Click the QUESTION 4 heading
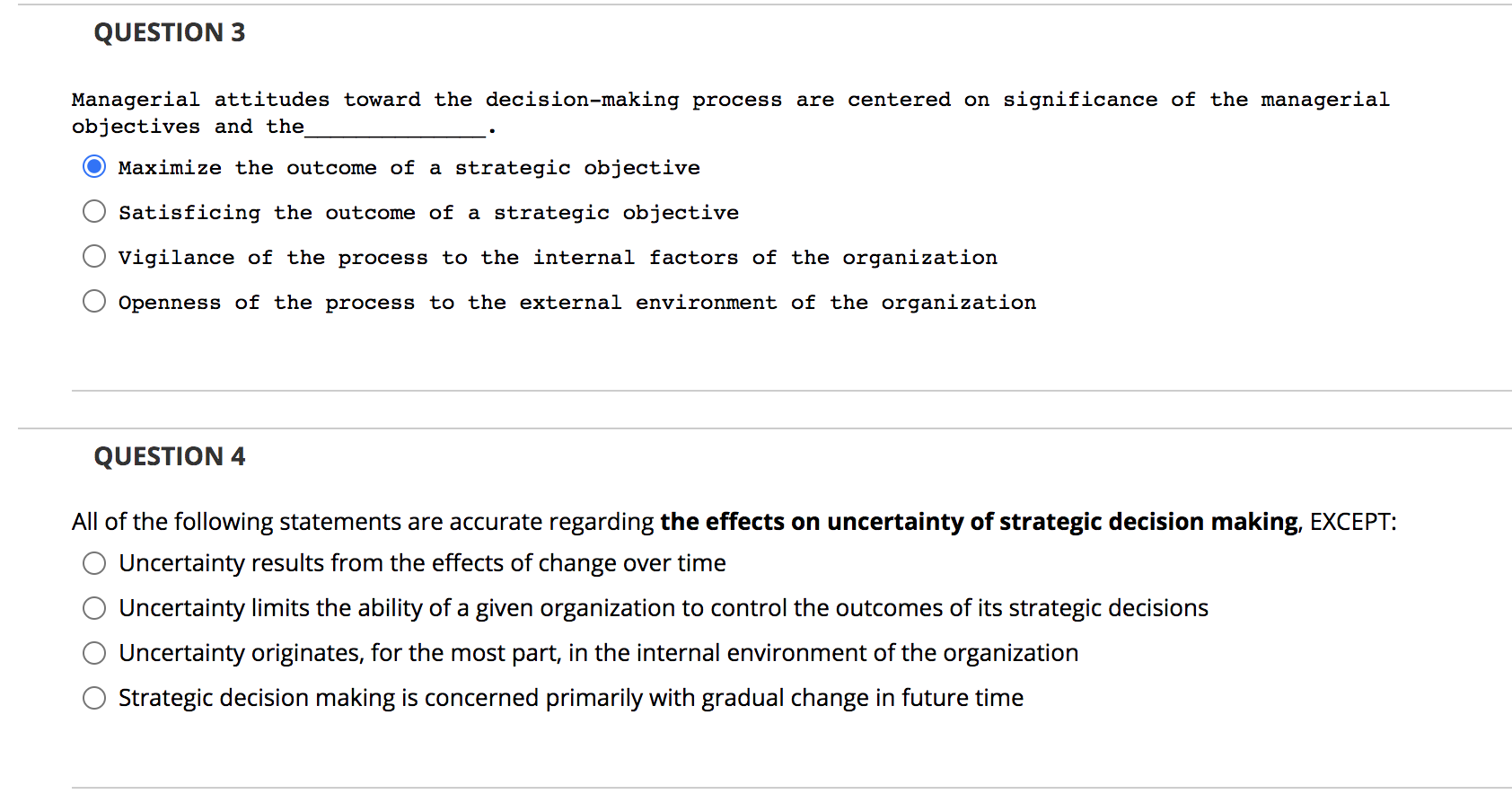Image resolution: width=1512 pixels, height=803 pixels. click(170, 456)
